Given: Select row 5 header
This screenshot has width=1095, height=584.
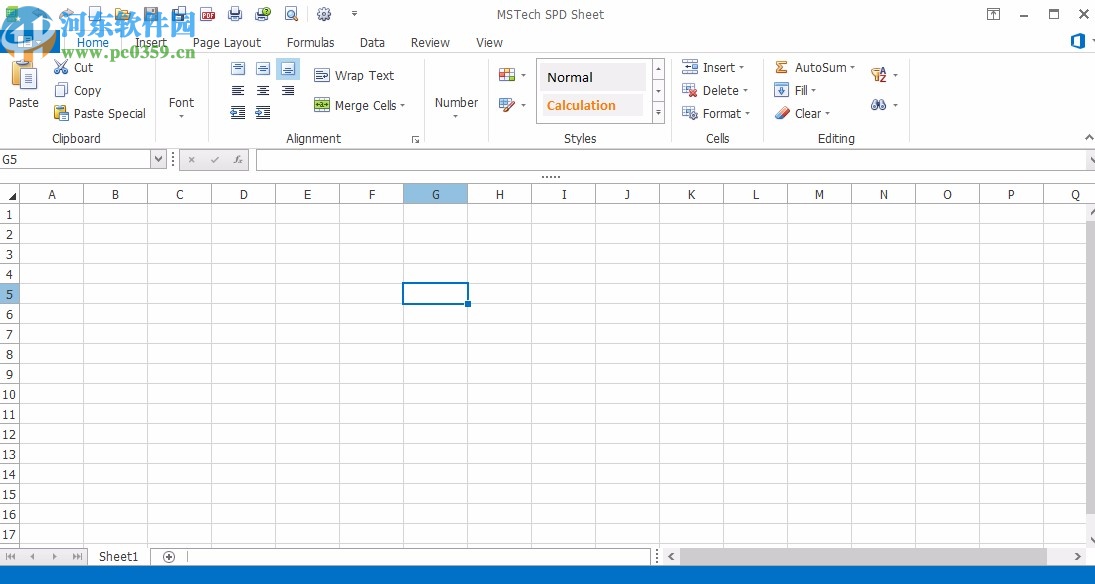Looking at the screenshot, I should point(10,294).
